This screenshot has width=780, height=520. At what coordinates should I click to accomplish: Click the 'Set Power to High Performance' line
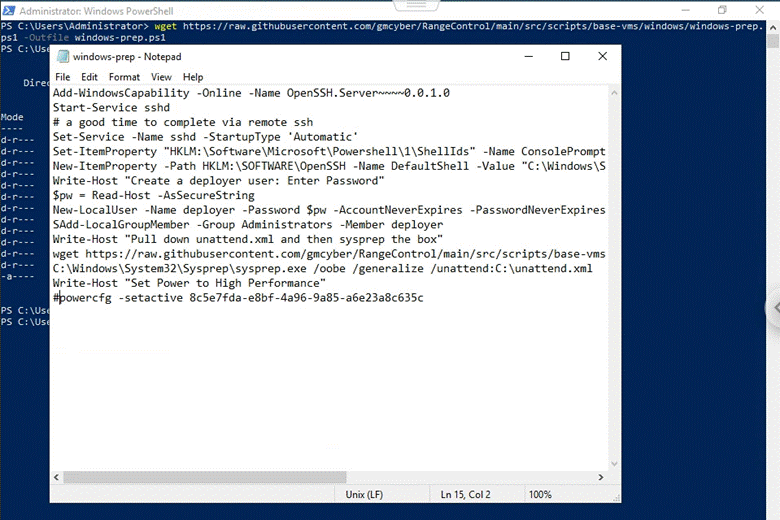[x=190, y=283]
